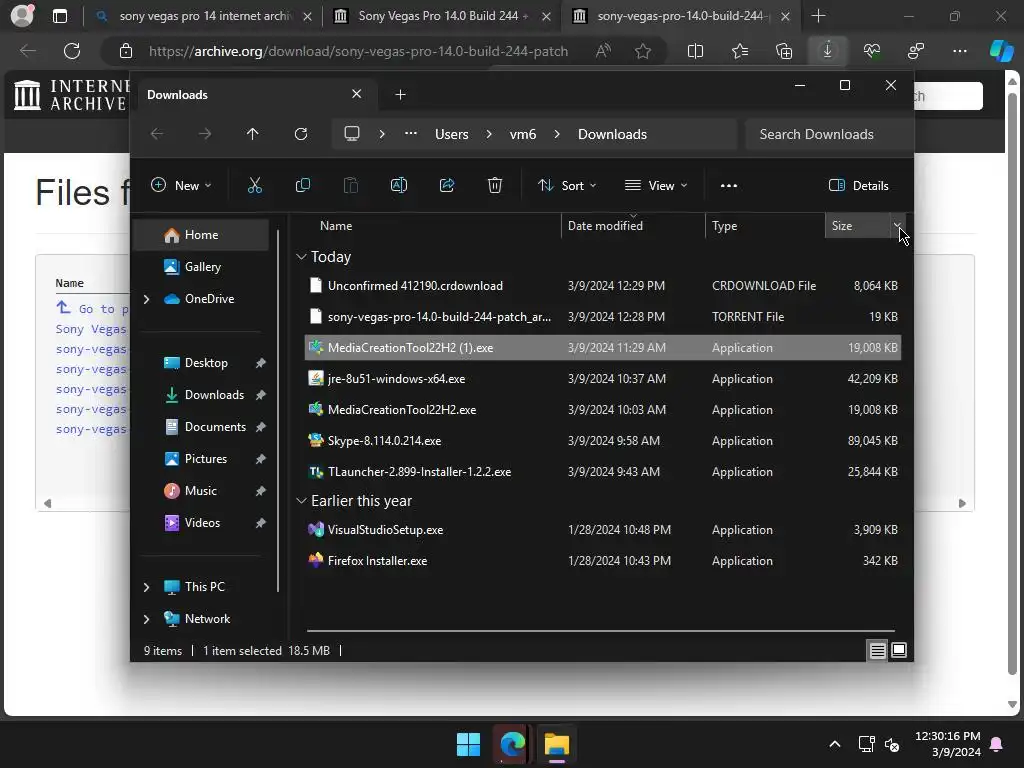
Task: Click Users in the breadcrumb path
Action: click(x=452, y=134)
